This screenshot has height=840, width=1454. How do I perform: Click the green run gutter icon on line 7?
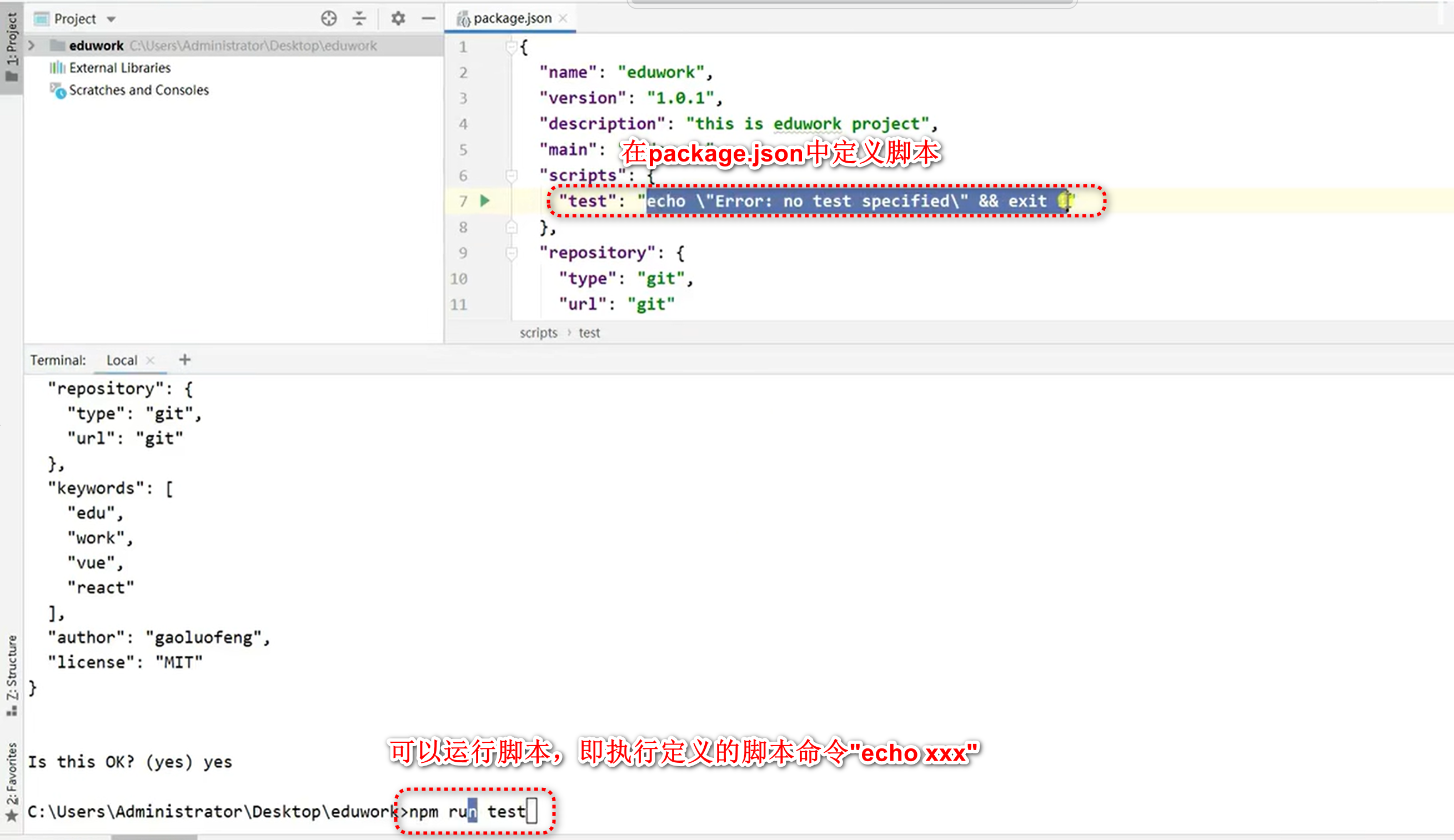[x=485, y=201]
